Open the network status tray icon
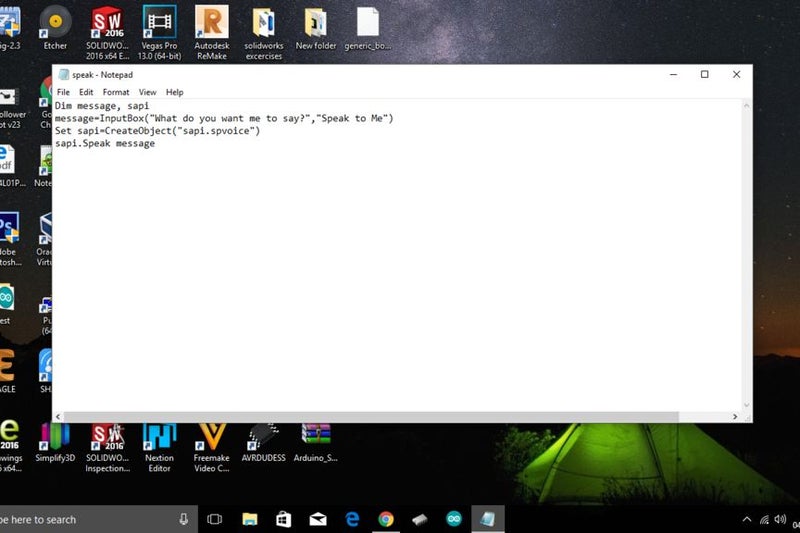This screenshot has width=800, height=533. pyautogui.click(x=764, y=519)
